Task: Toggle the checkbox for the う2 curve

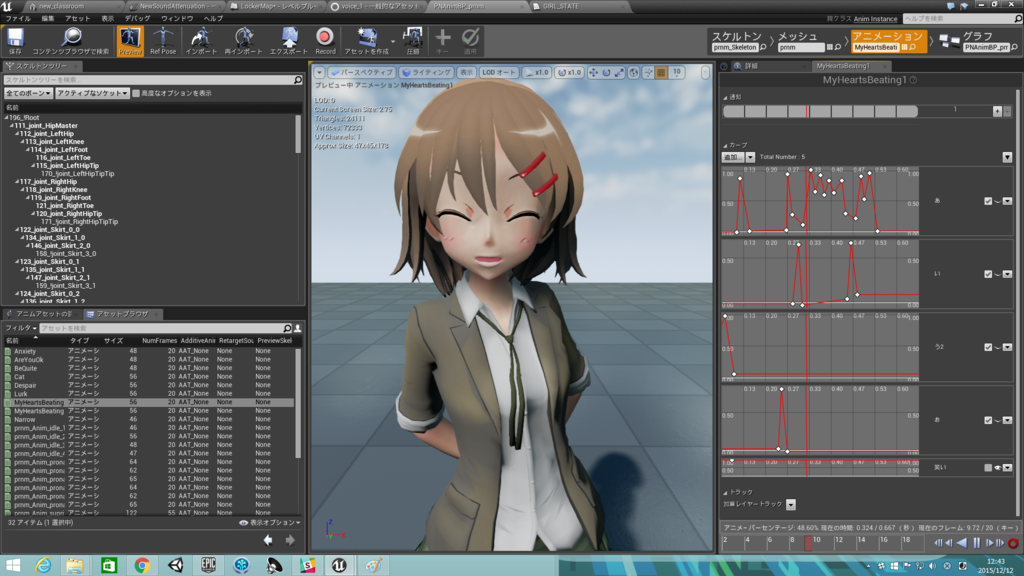Action: (988, 347)
